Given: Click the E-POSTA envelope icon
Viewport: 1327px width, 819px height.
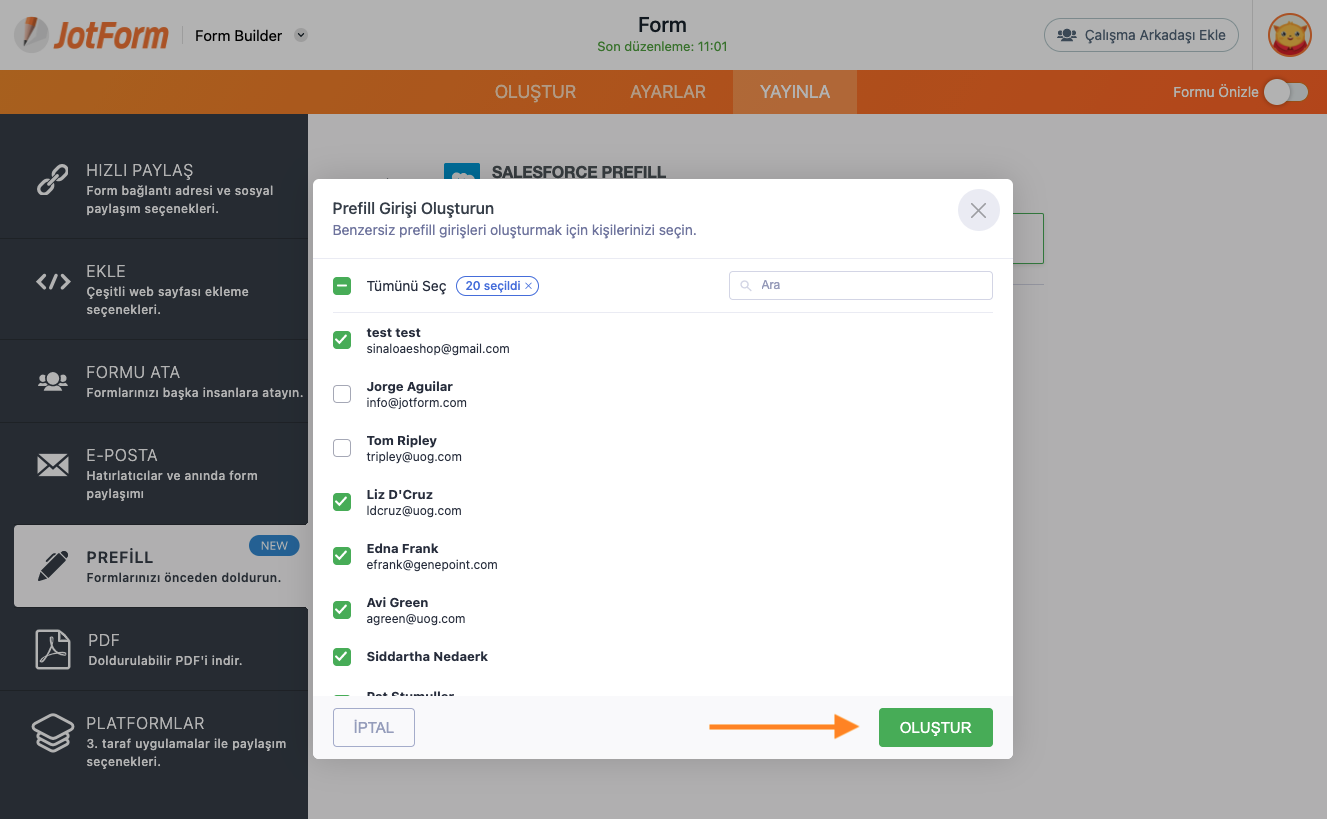Looking at the screenshot, I should 52,465.
